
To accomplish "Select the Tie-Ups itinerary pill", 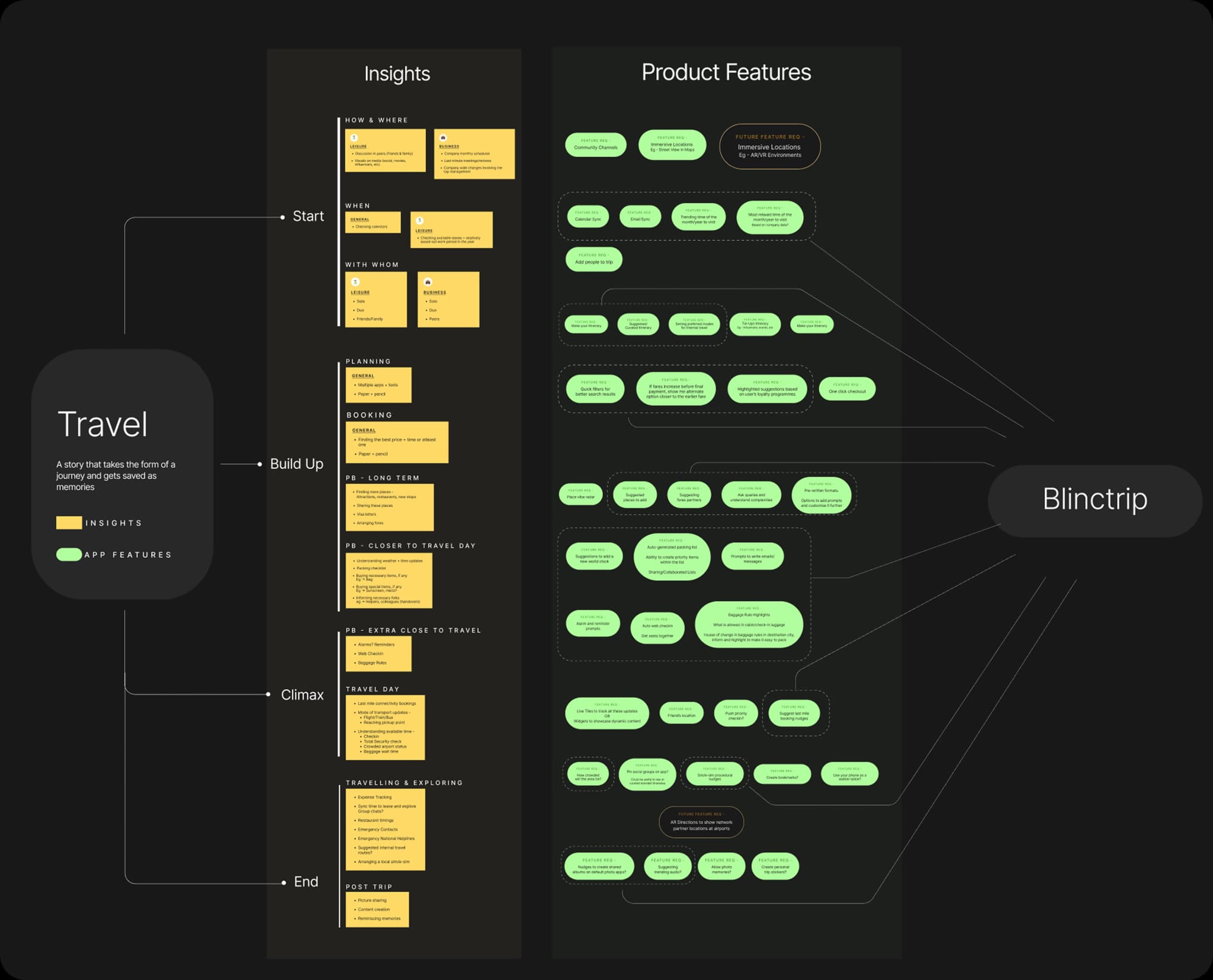I will [x=755, y=324].
